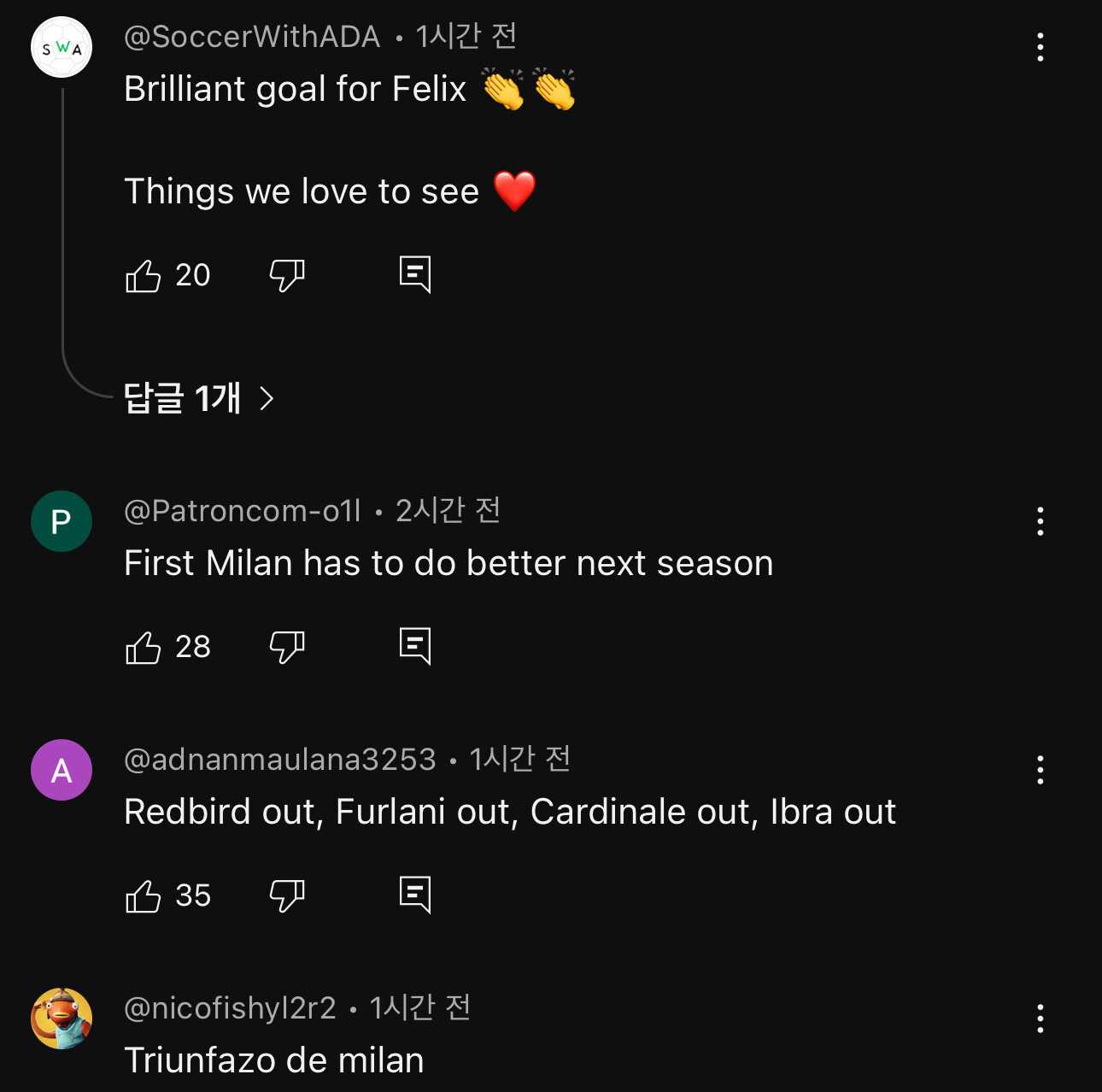
Task: Click the green P avatar
Action: click(62, 521)
